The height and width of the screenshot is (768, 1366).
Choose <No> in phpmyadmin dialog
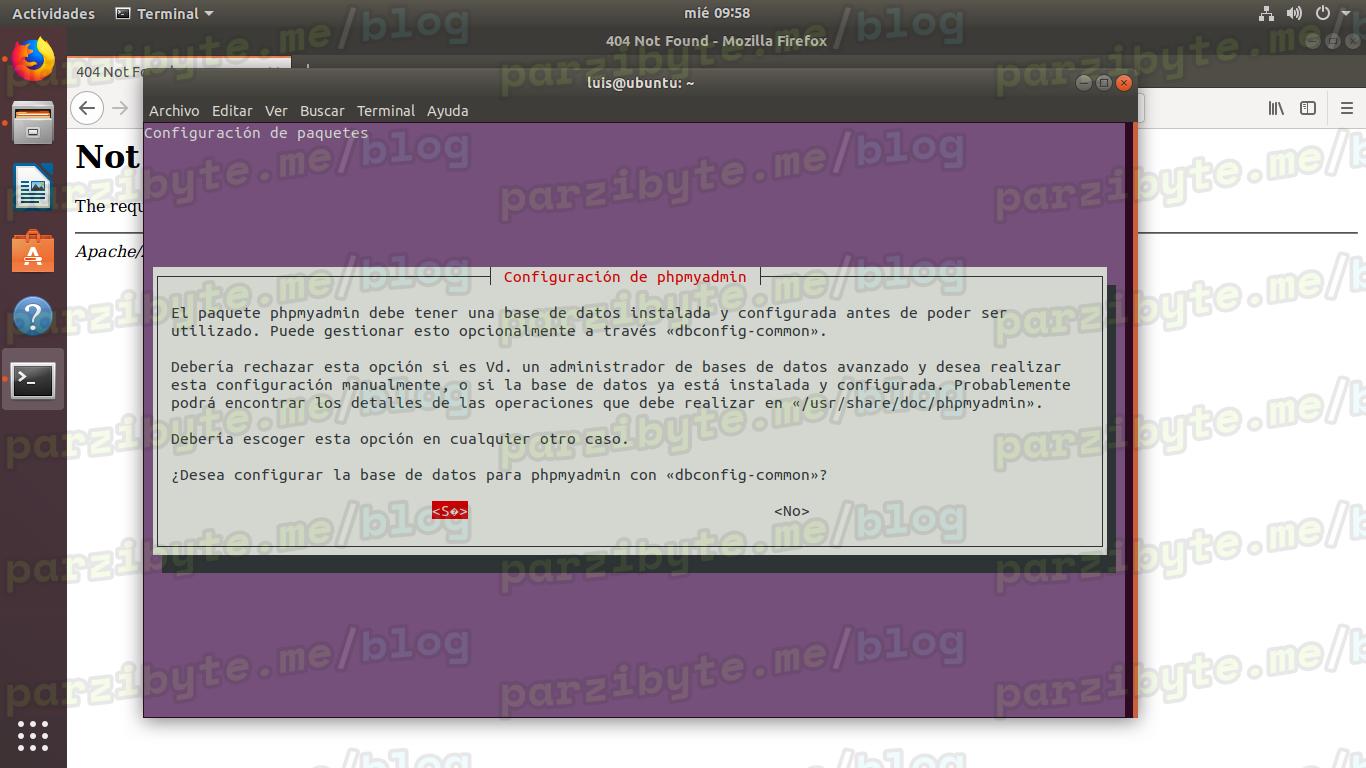click(x=791, y=511)
